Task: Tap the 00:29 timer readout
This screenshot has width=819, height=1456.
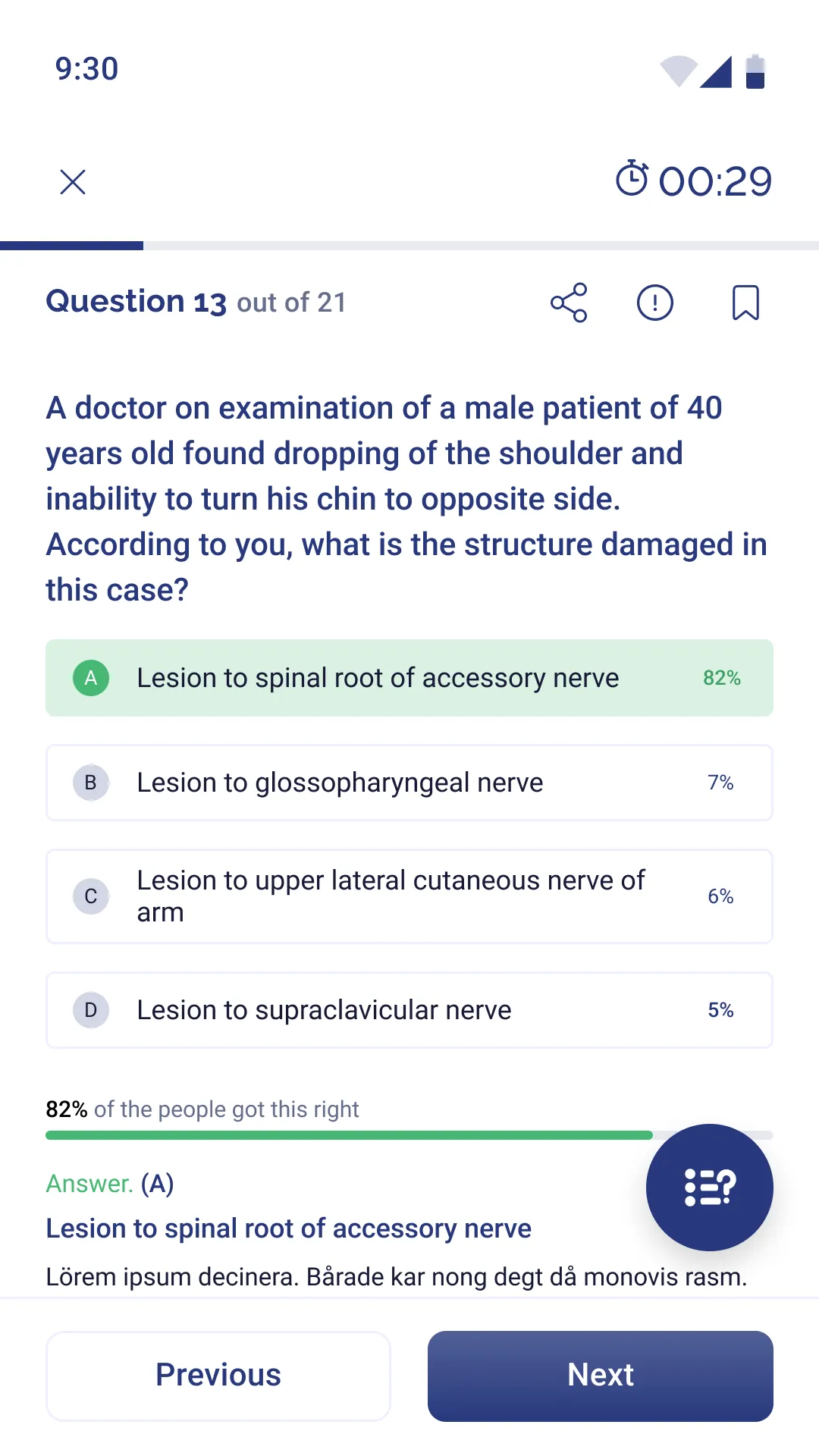Action: click(x=715, y=181)
